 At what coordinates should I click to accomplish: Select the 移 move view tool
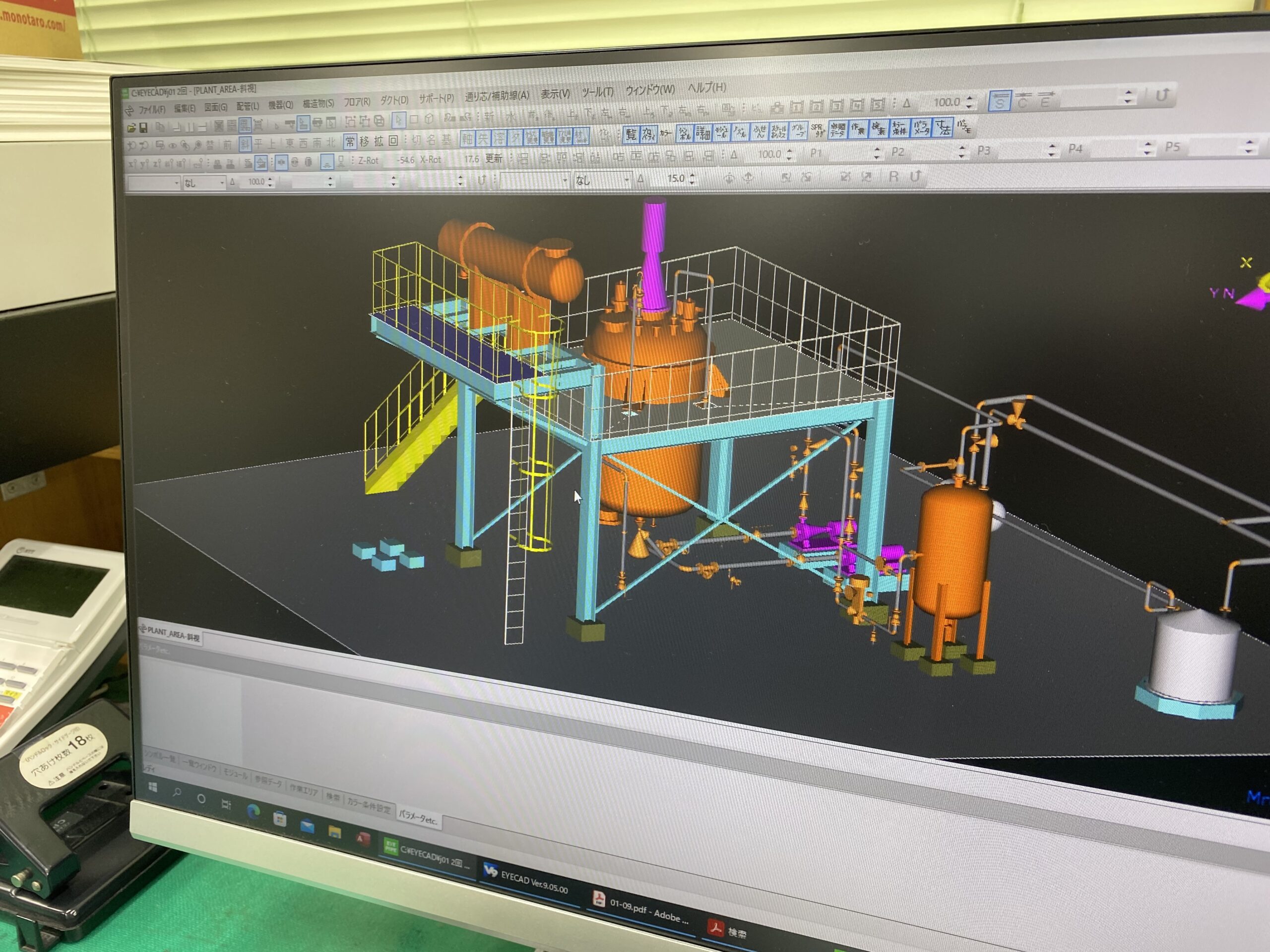coord(364,141)
